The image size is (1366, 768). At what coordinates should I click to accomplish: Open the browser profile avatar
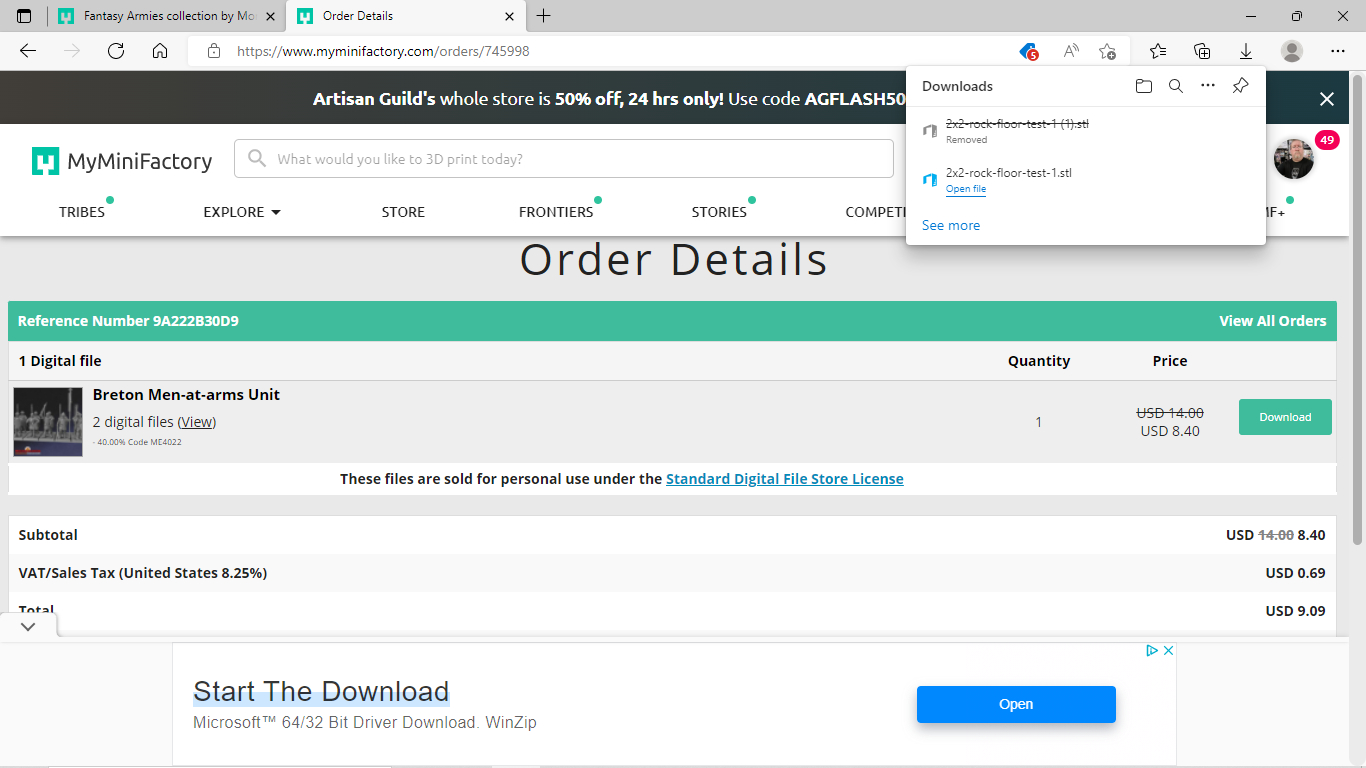pos(1292,51)
